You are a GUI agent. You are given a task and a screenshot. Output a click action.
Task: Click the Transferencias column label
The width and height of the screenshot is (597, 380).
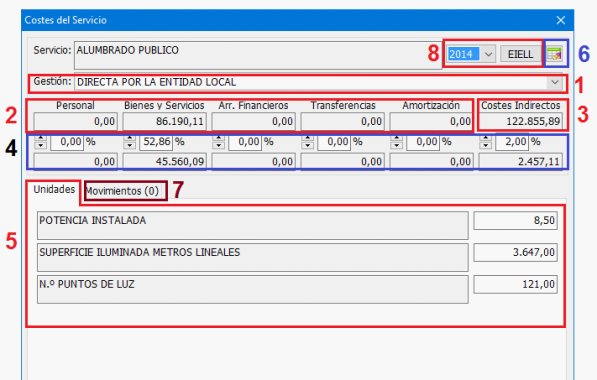[343, 105]
